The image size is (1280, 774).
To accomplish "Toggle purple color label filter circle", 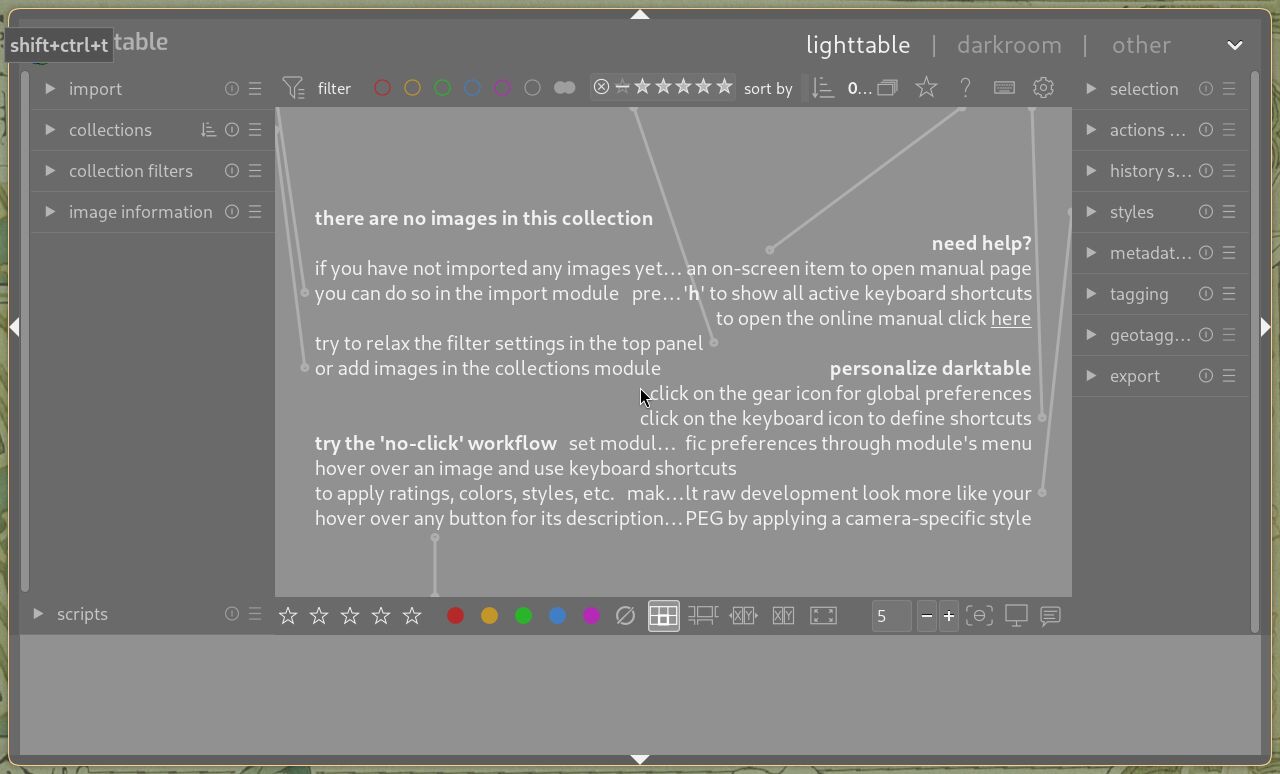I will tap(502, 88).
